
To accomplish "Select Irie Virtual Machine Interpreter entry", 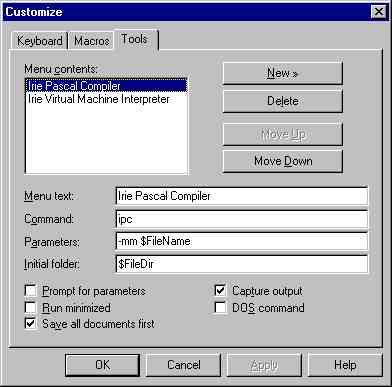I will 106,99.
